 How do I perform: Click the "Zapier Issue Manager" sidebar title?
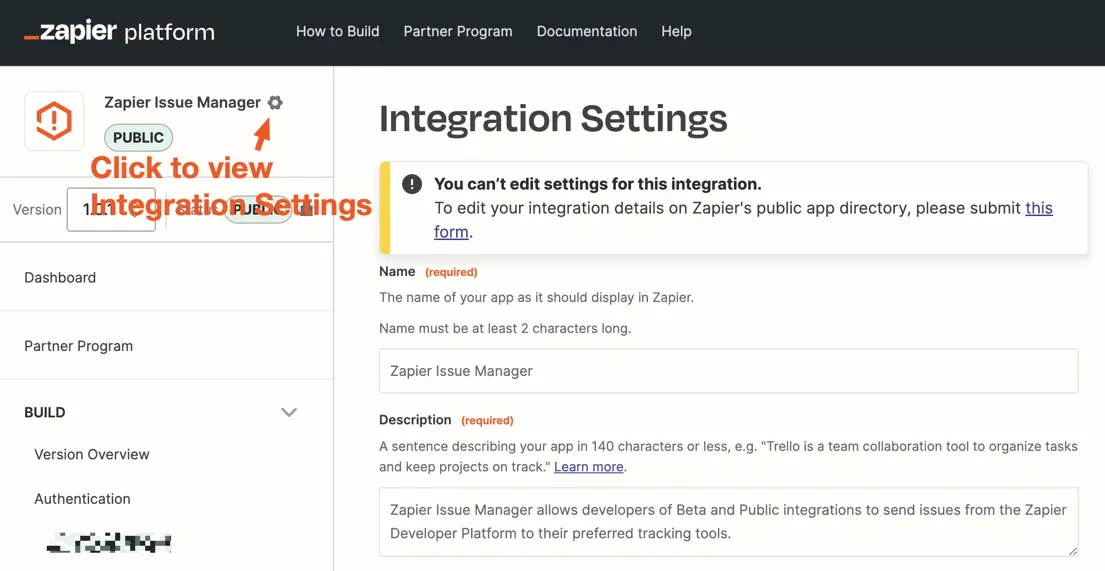point(183,102)
